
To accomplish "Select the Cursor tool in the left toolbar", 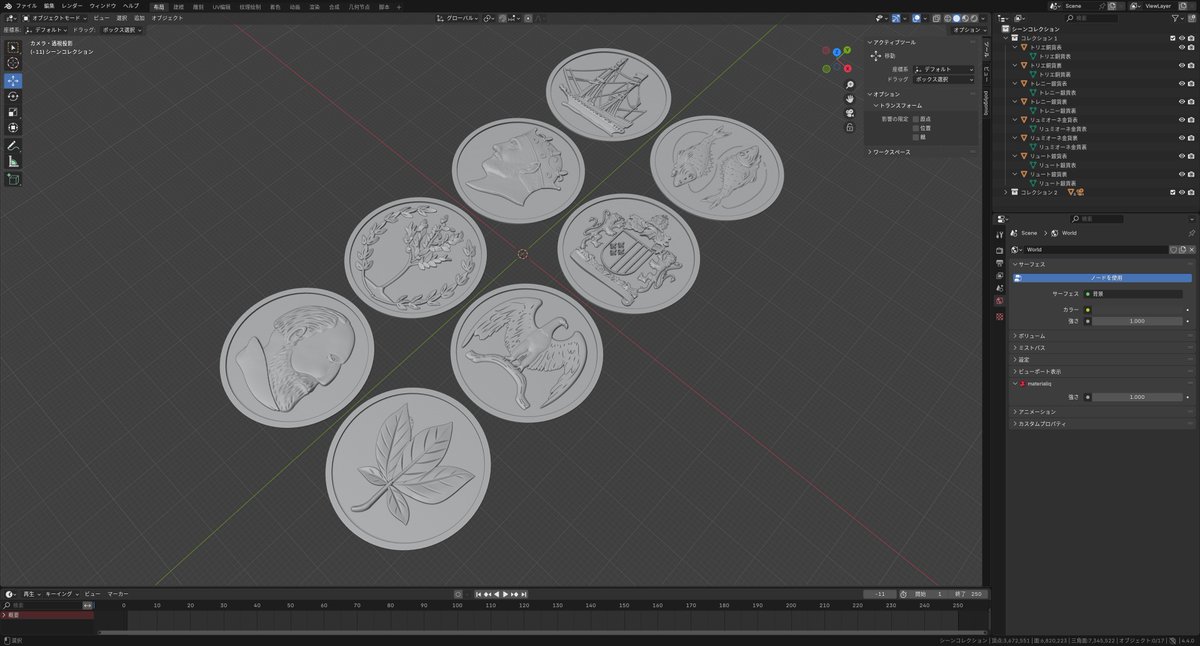I will click(x=14, y=63).
